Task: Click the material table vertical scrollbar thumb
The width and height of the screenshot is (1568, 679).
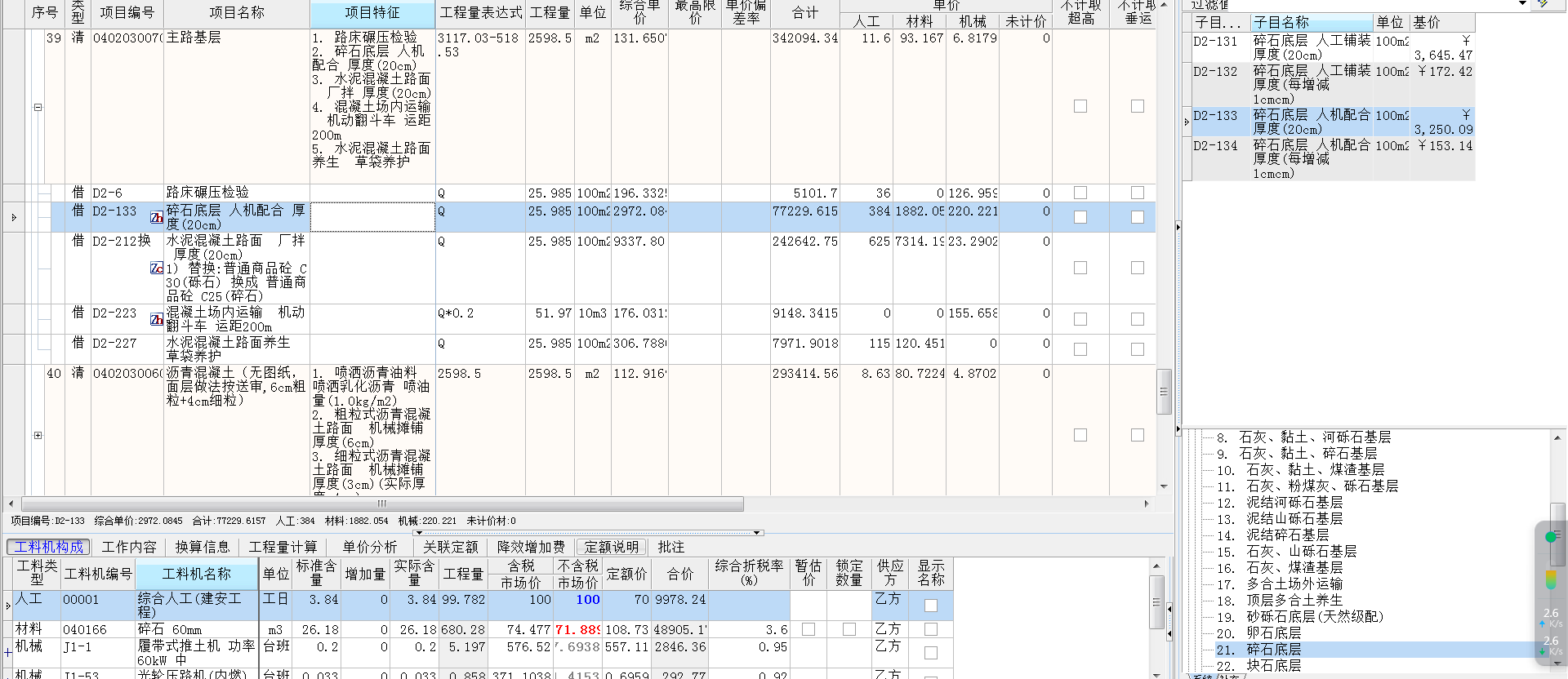Action: tap(1156, 602)
